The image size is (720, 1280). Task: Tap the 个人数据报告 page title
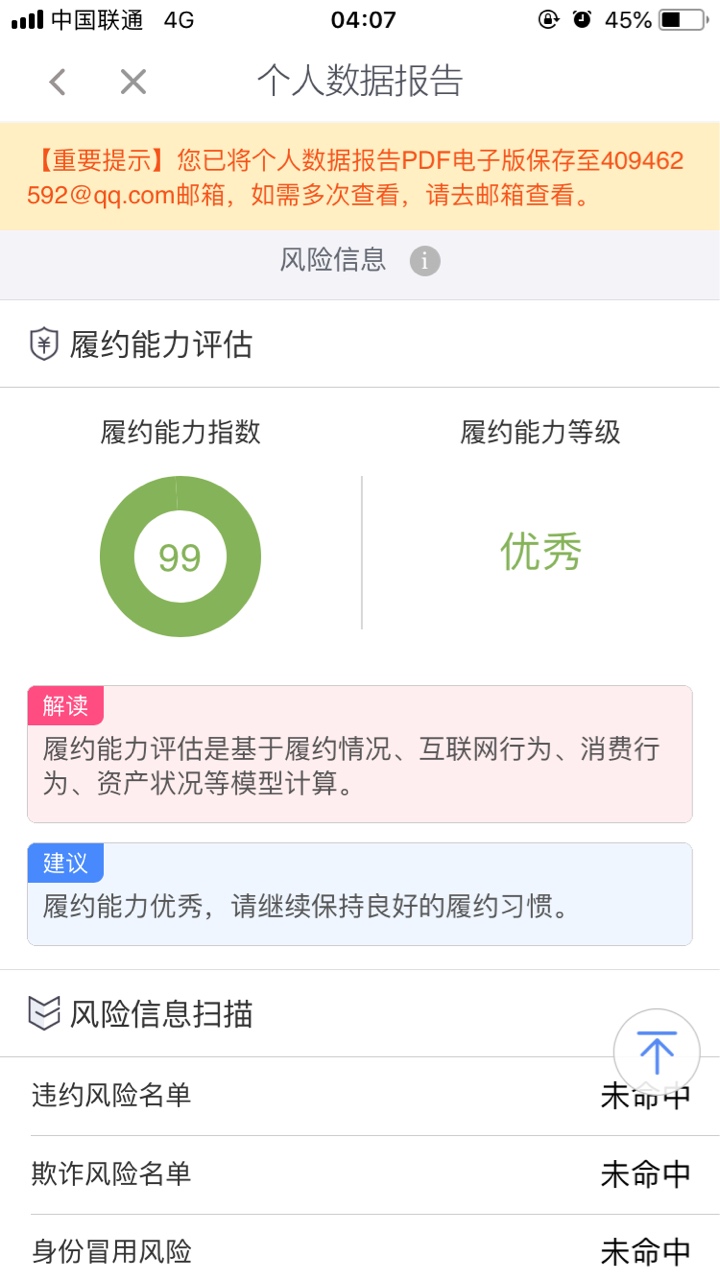360,82
